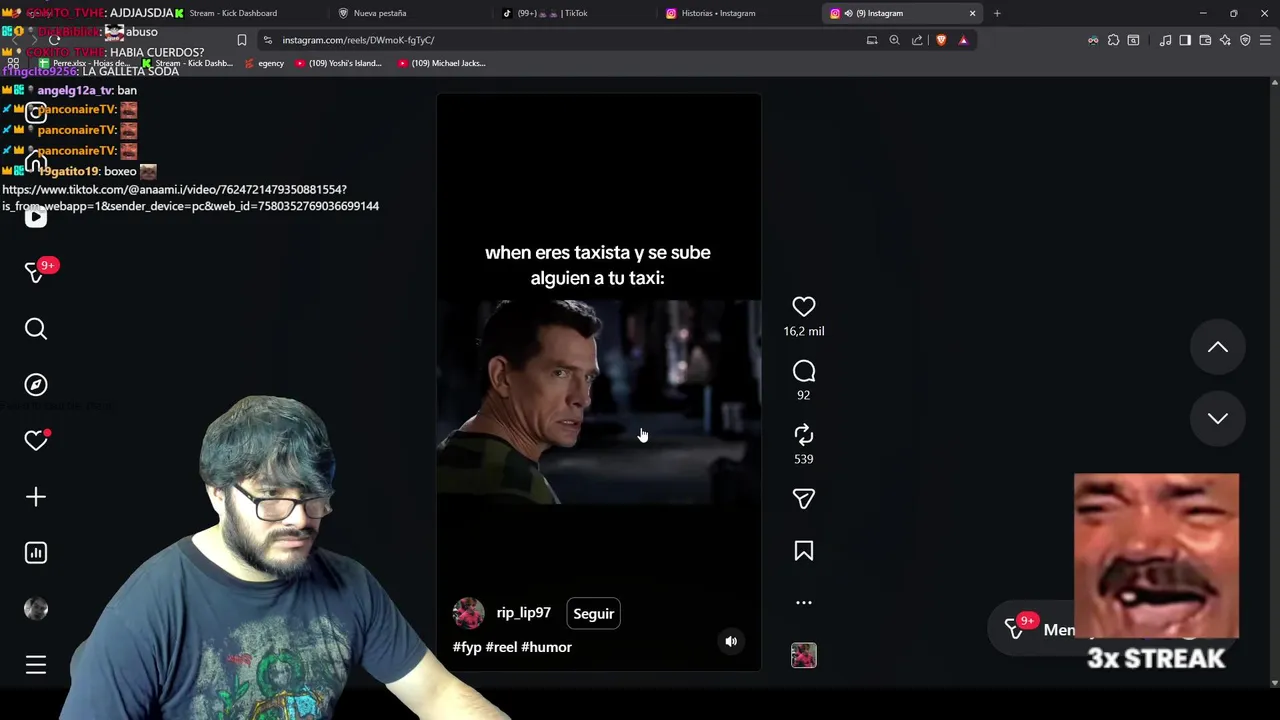Share the reel via the paper plane icon
This screenshot has width=1280, height=720.
(x=803, y=498)
